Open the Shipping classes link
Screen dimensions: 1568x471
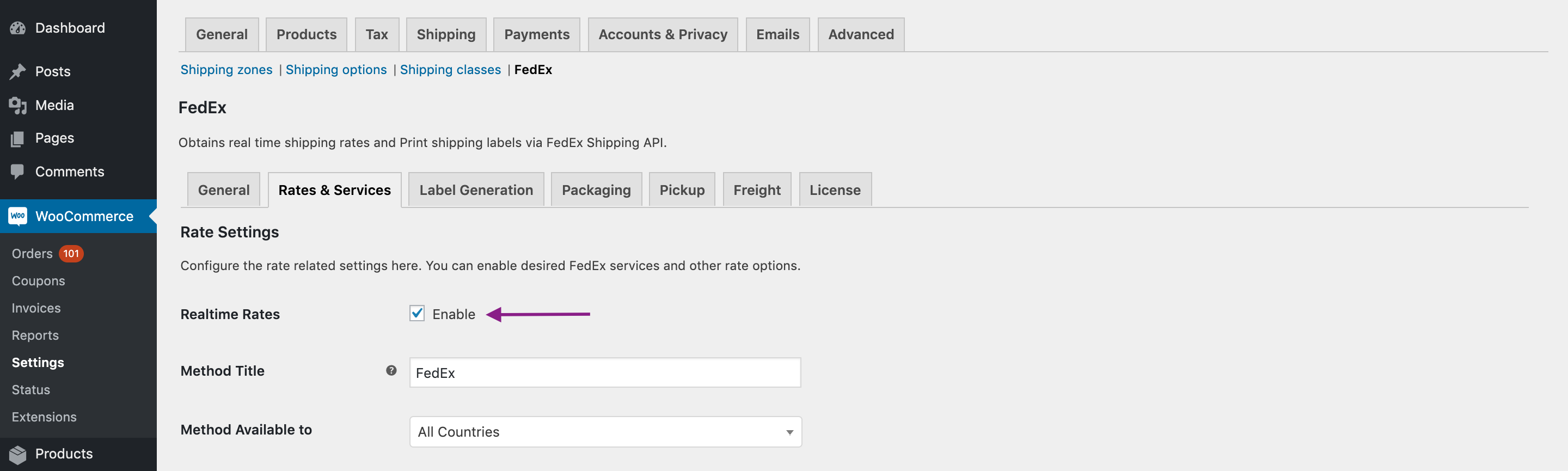pyautogui.click(x=450, y=70)
